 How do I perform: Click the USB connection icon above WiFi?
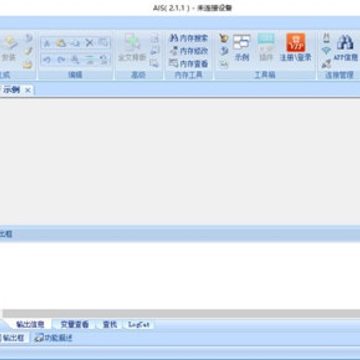[x=326, y=38]
